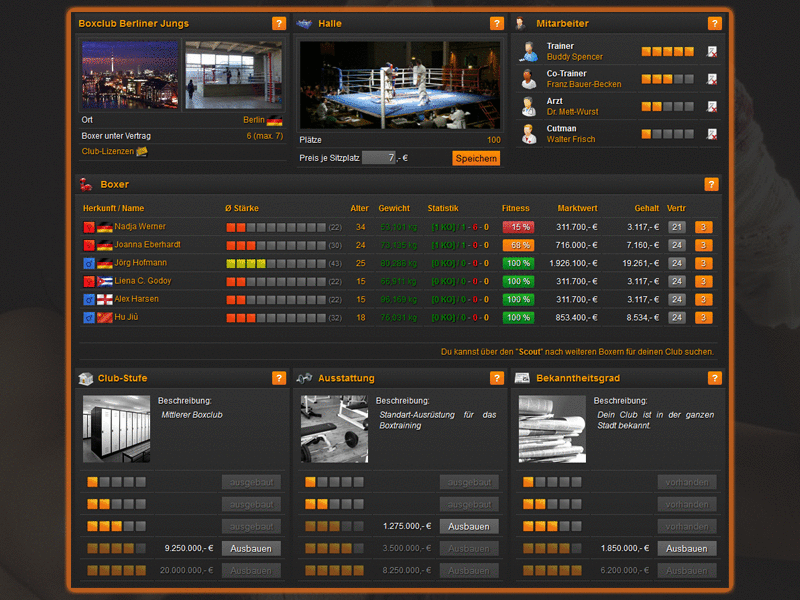Click Ausbauen in the Bekanntheitsgrad panel
The height and width of the screenshot is (600, 800).
[686, 548]
